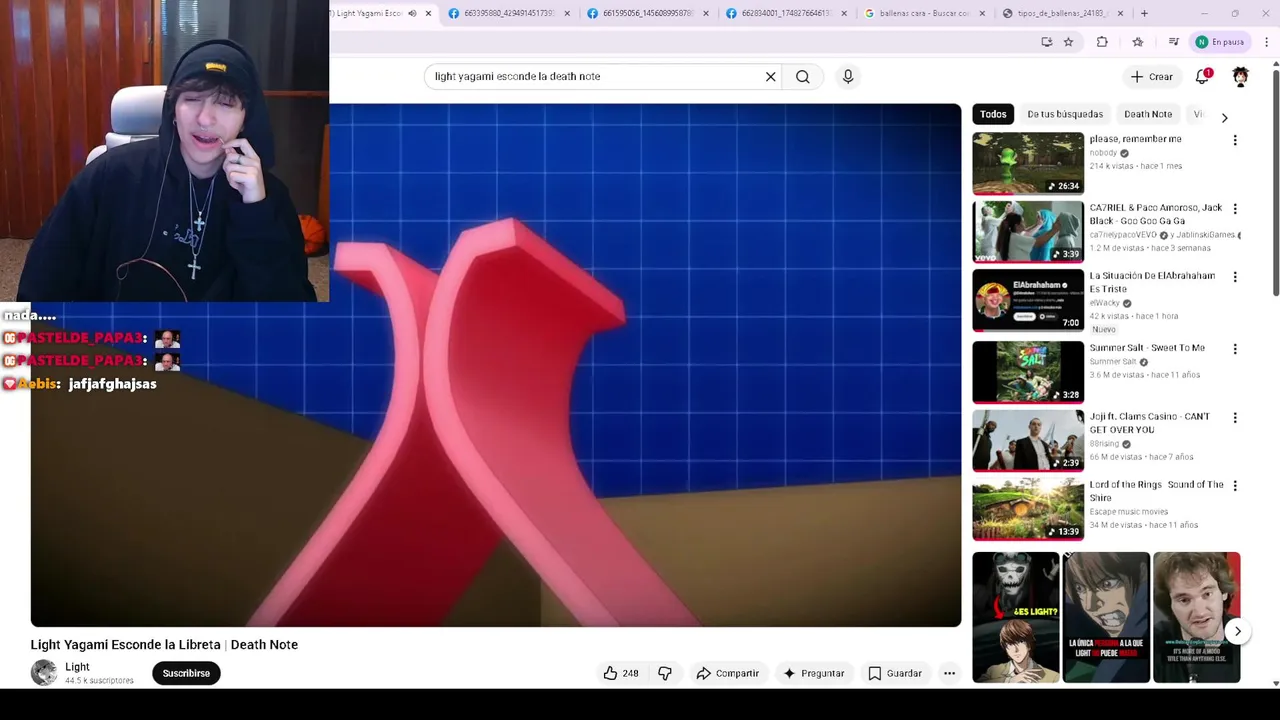The height and width of the screenshot is (720, 1280).
Task: Open the notifications bell
Action: [1203, 76]
